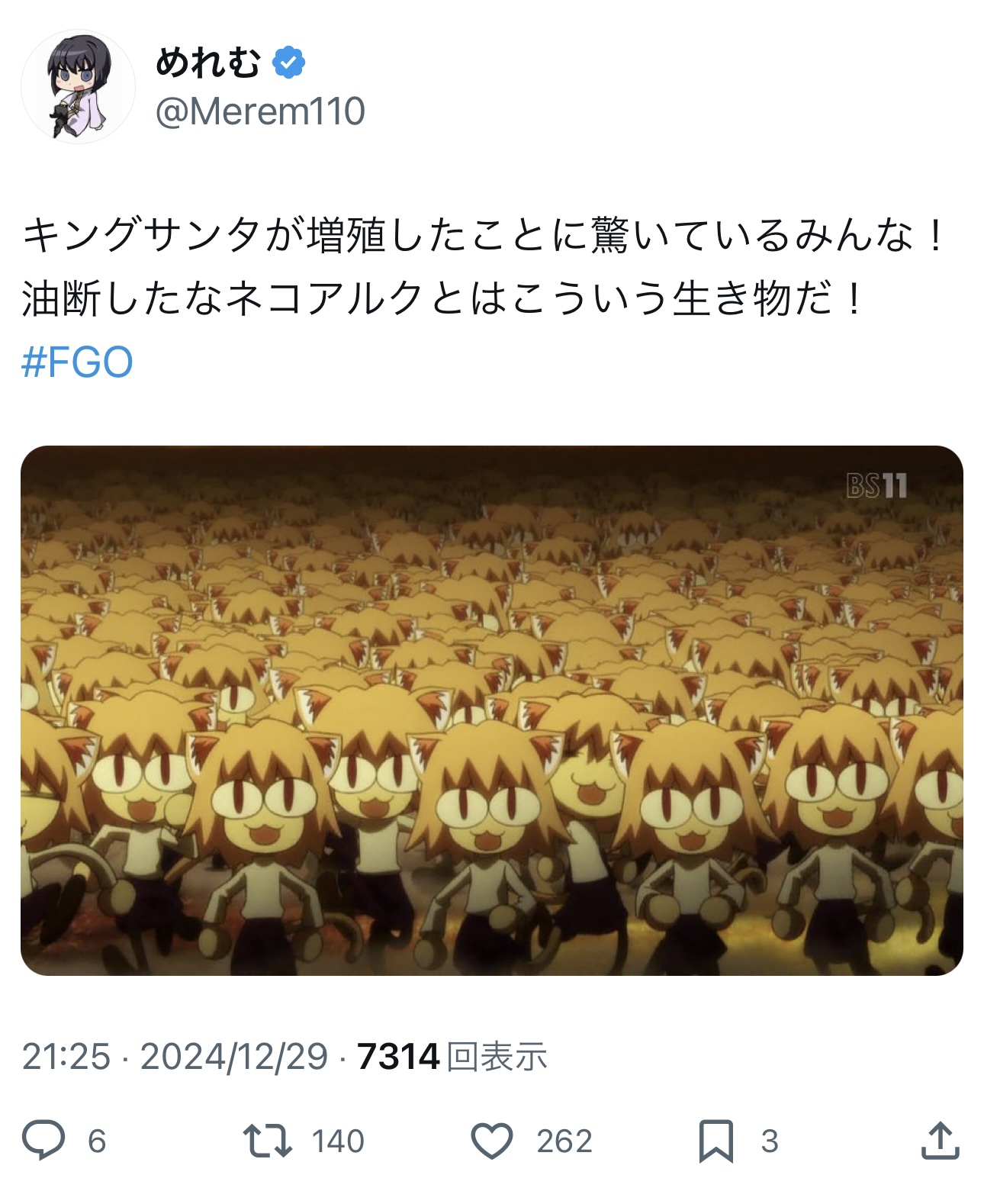Bookmark this post using the bookmark icon
Viewport: 984px width, 1204px height.
click(x=716, y=1141)
